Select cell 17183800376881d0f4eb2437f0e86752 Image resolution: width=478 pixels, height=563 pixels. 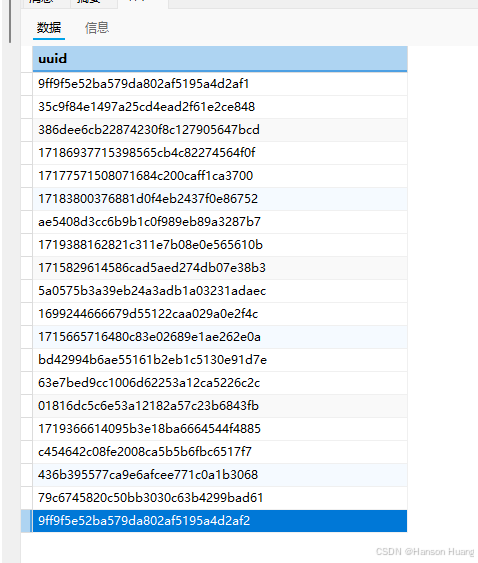click(x=220, y=199)
